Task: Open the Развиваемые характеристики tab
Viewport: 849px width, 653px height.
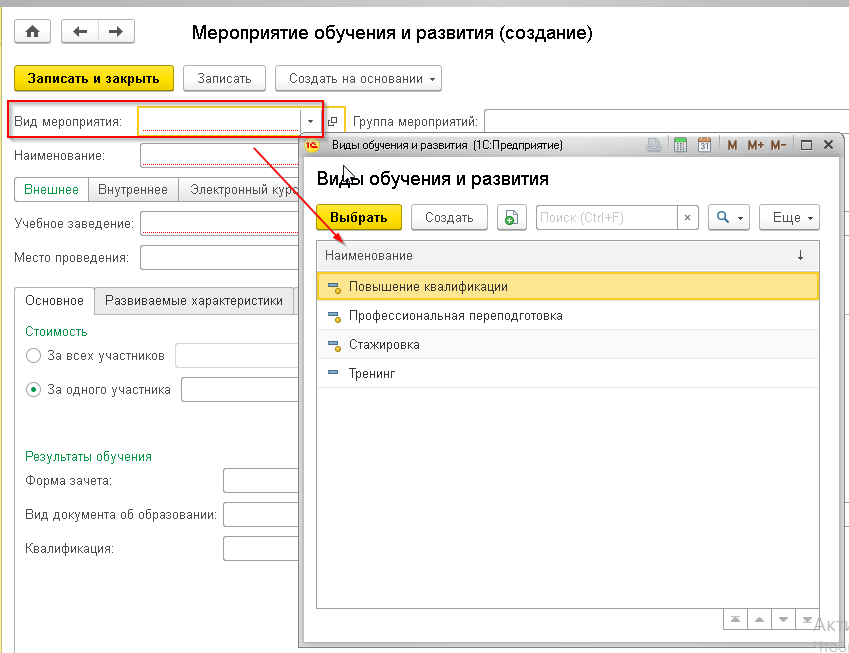Action: pos(194,300)
